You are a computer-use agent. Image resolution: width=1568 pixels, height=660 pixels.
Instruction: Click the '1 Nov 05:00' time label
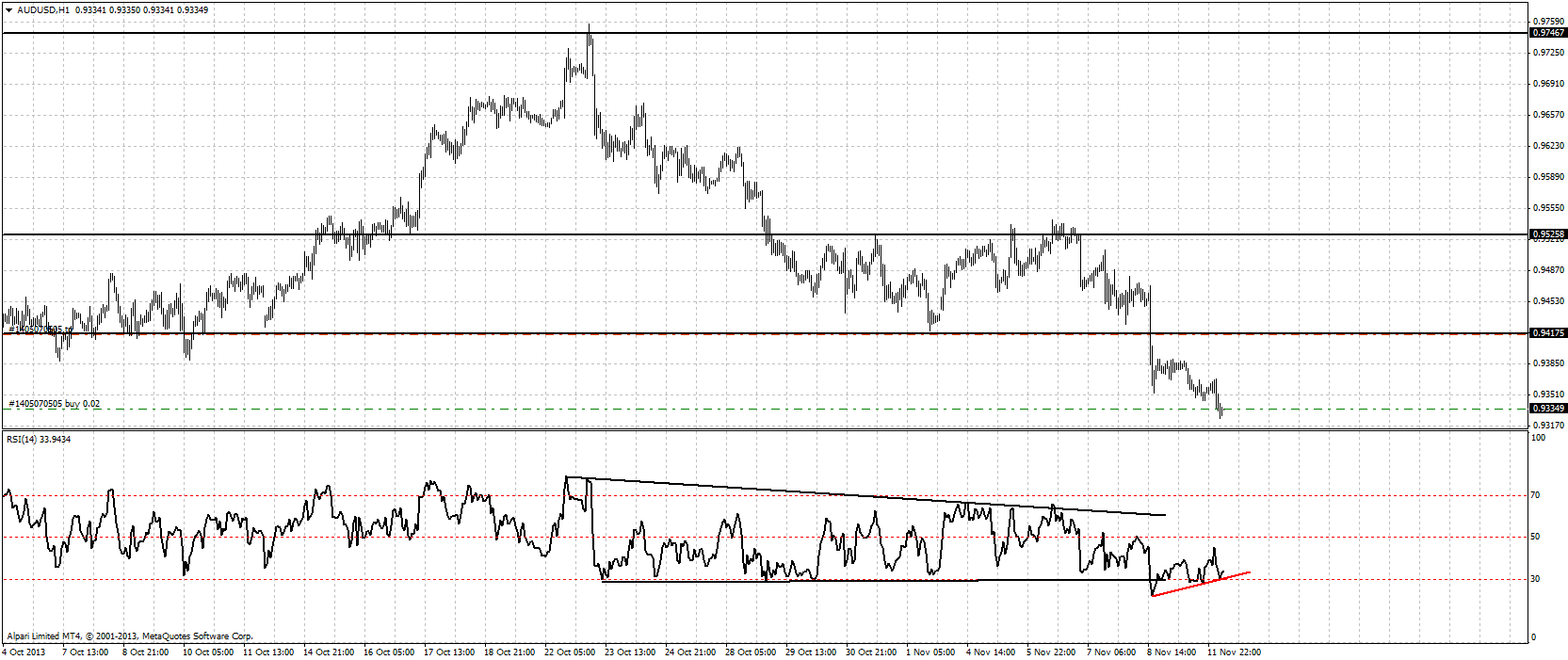[930, 652]
